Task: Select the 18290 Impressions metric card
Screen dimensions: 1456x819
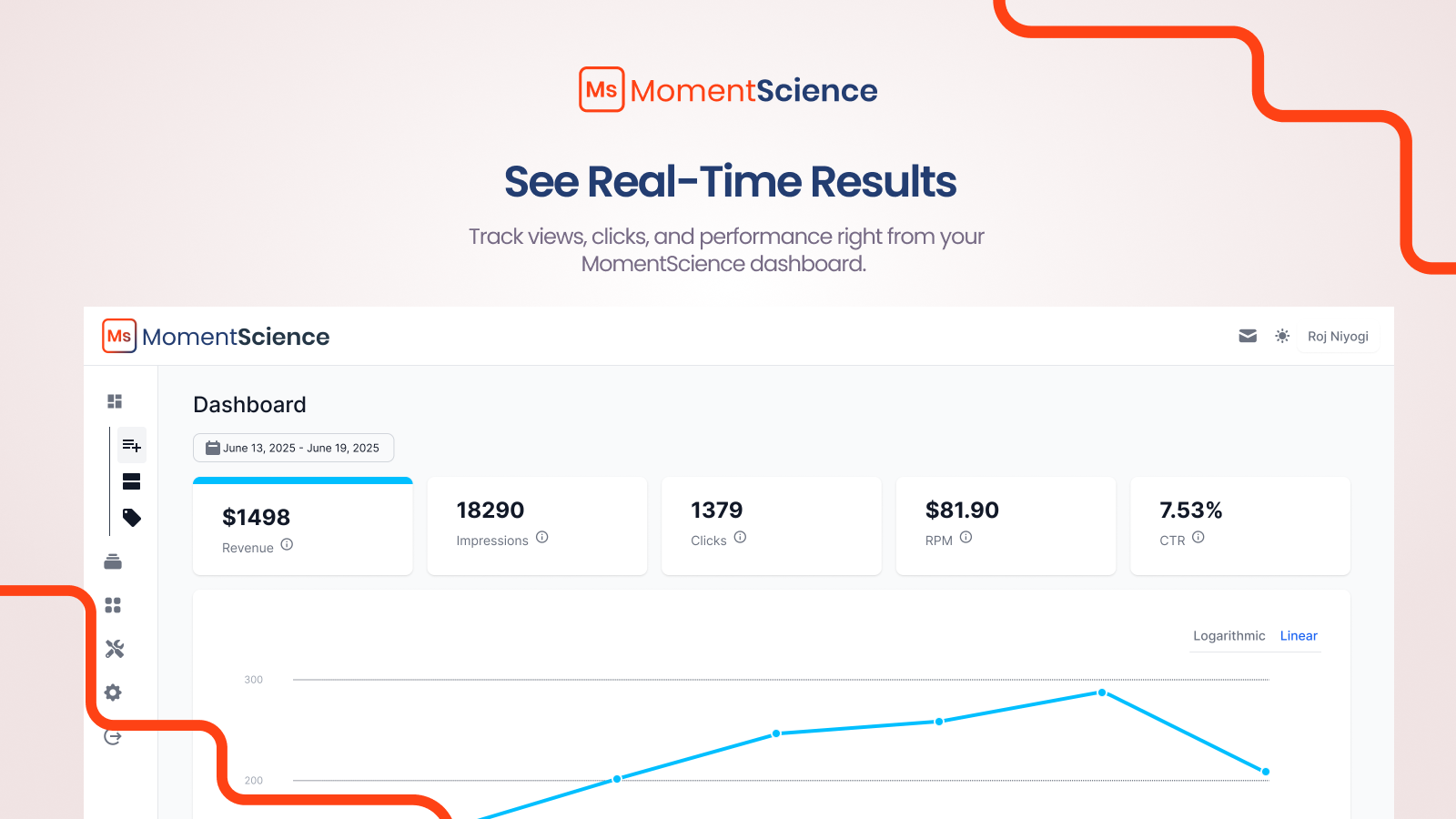Action: pos(537,526)
